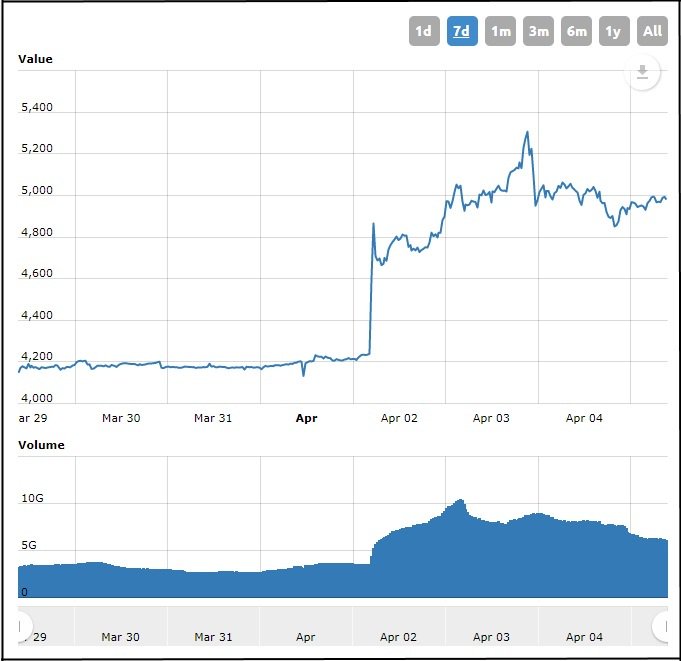Grab the right navigator range handle
The height and width of the screenshot is (661, 681).
(x=662, y=626)
